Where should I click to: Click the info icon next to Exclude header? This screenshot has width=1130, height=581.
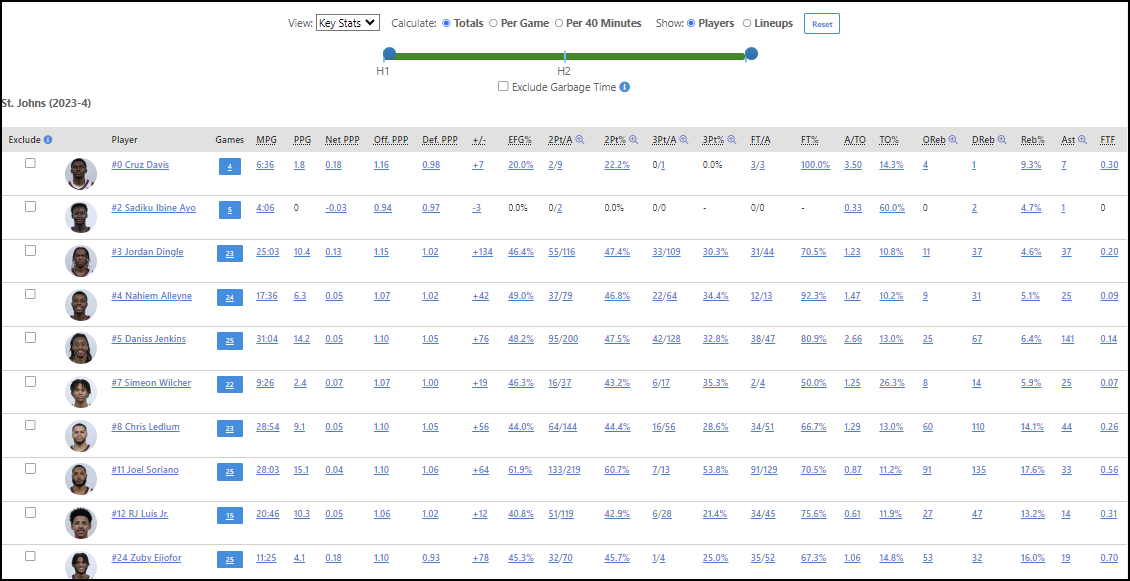(49, 140)
